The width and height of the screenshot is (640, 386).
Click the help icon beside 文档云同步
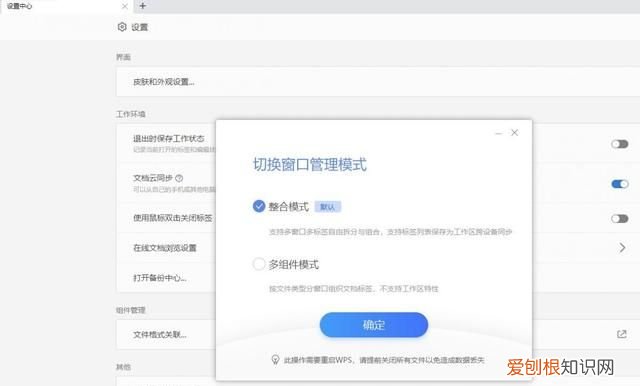(x=179, y=178)
